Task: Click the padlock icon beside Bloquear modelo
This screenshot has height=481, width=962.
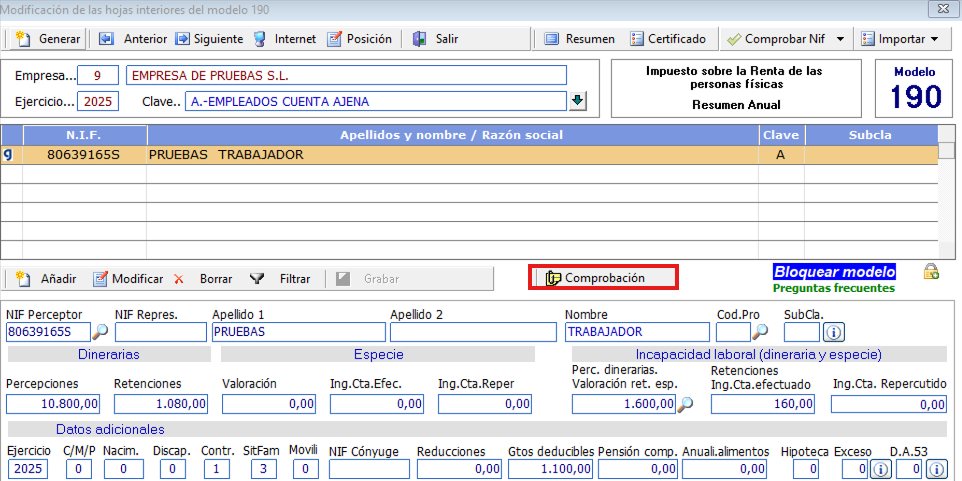Action: pos(930,271)
